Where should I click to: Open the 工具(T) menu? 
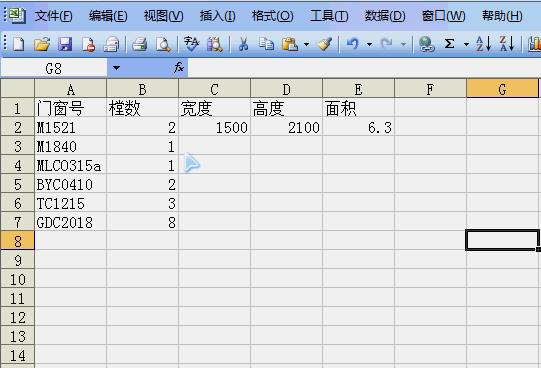(x=329, y=16)
